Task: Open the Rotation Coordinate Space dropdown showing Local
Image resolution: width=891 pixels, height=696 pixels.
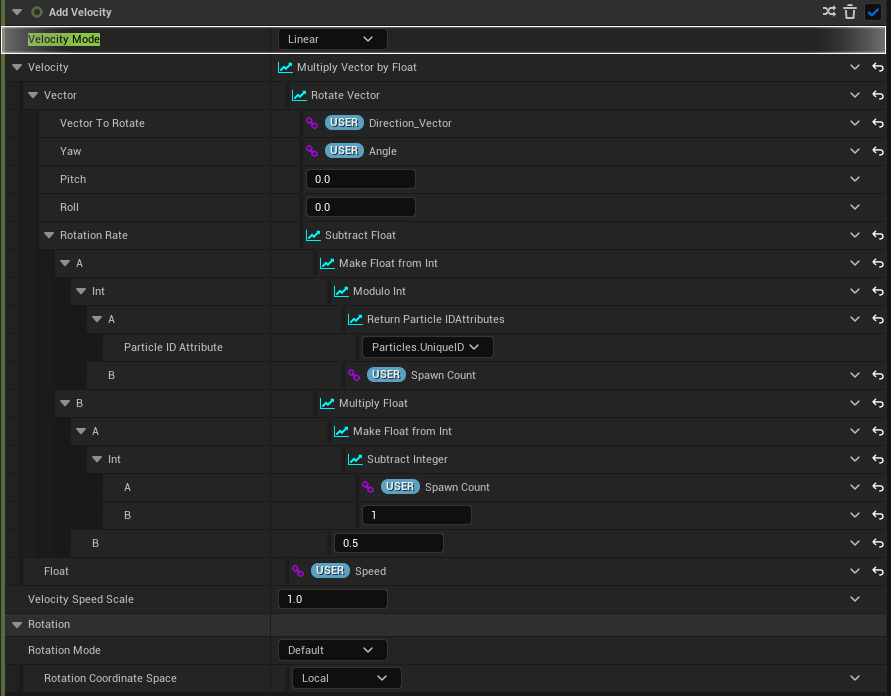Action: [346, 678]
